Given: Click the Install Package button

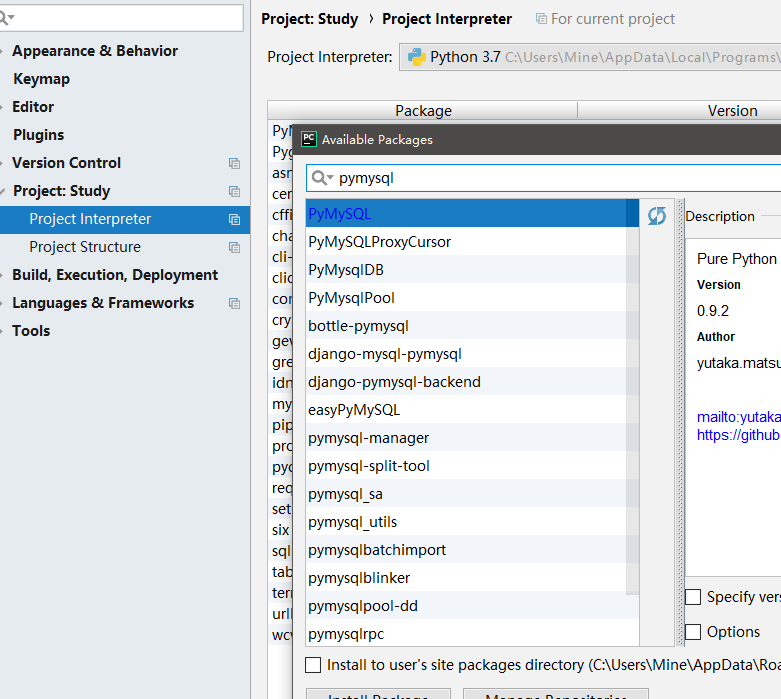Looking at the screenshot, I should coord(378,694).
